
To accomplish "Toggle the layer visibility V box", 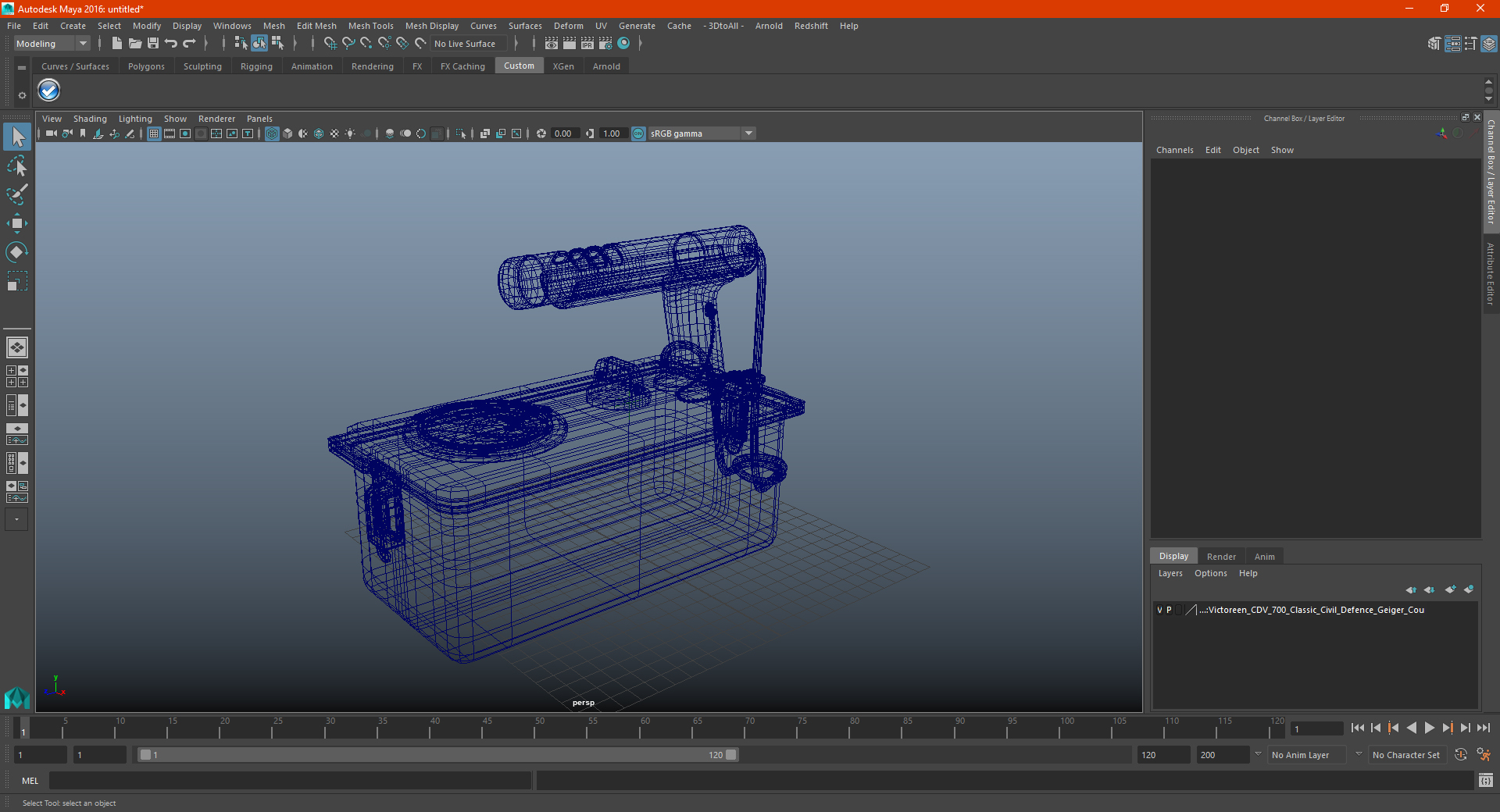I will (x=1159, y=610).
